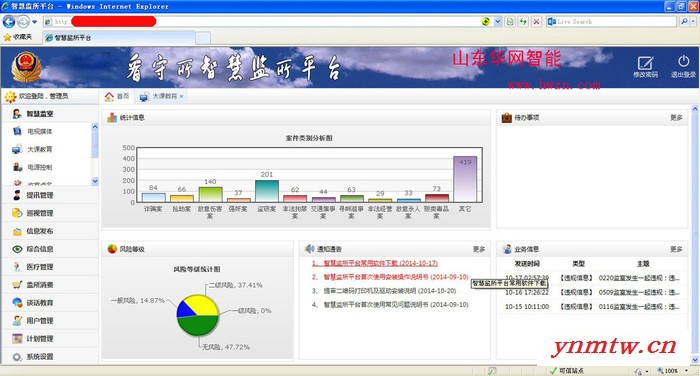Click the browser Refresh icon
This screenshot has height=376, width=700.
[523, 21]
